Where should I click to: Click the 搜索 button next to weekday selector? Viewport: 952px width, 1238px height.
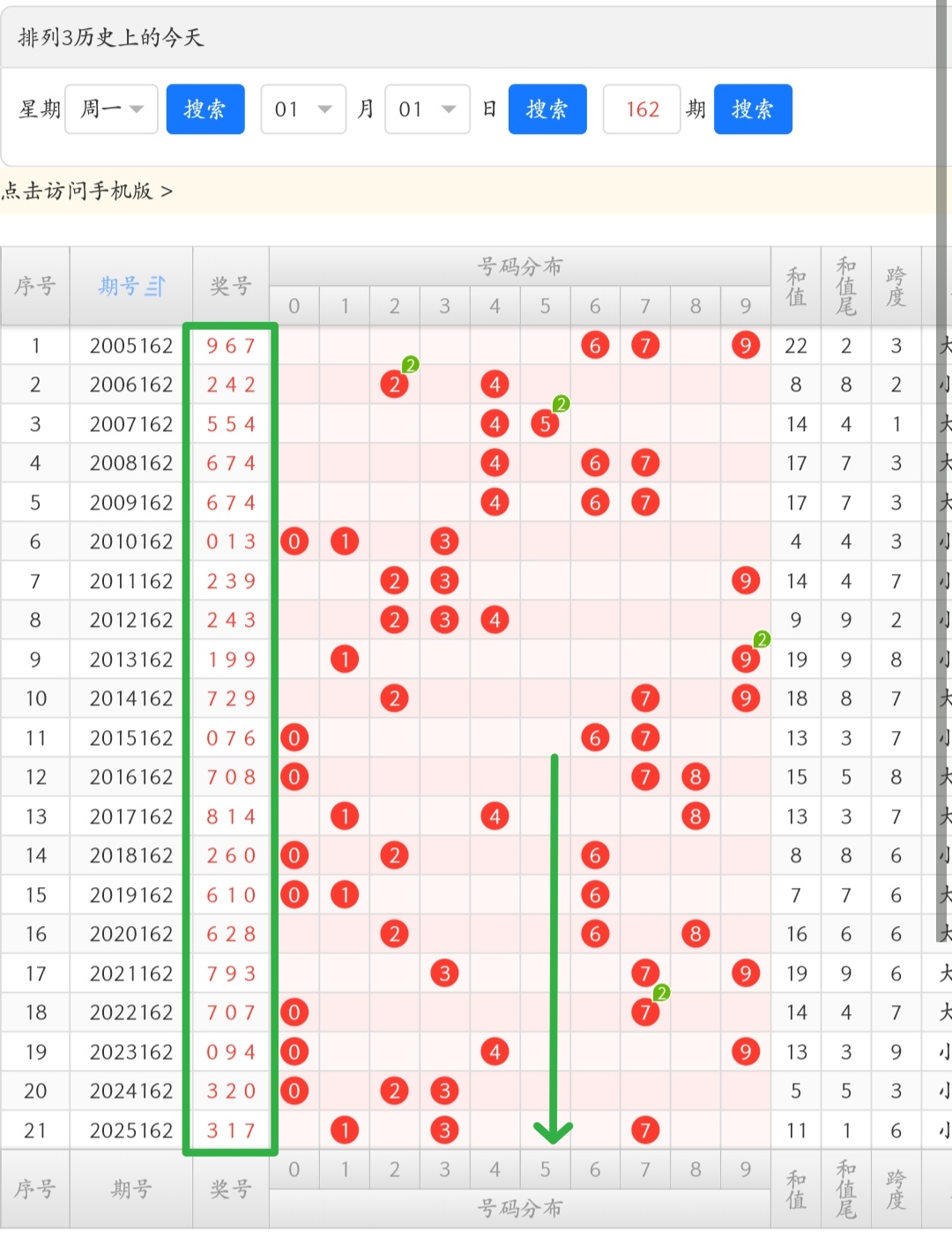coord(205,109)
